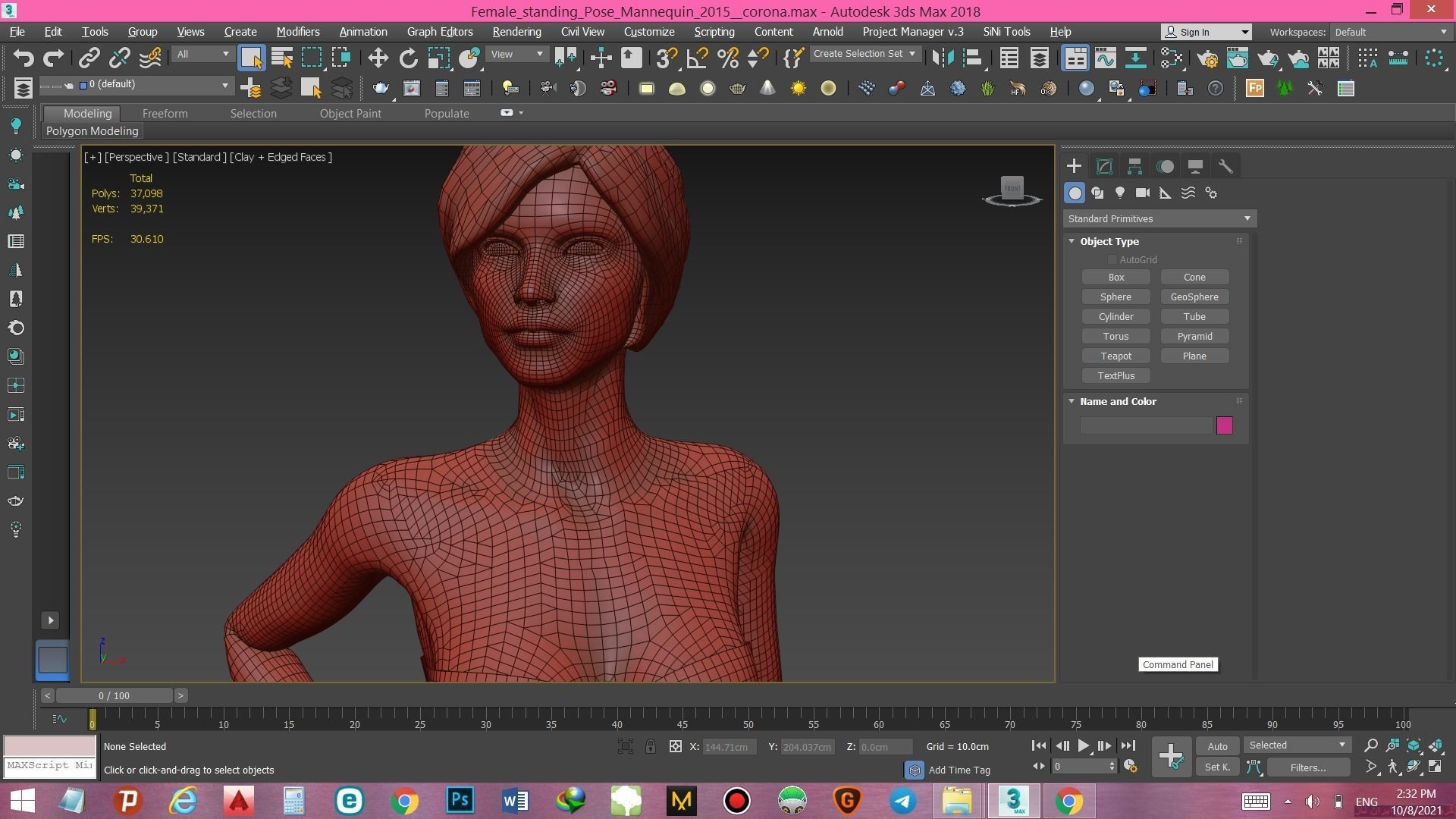Play the animation
This screenshot has width=1456, height=819.
click(x=1083, y=746)
